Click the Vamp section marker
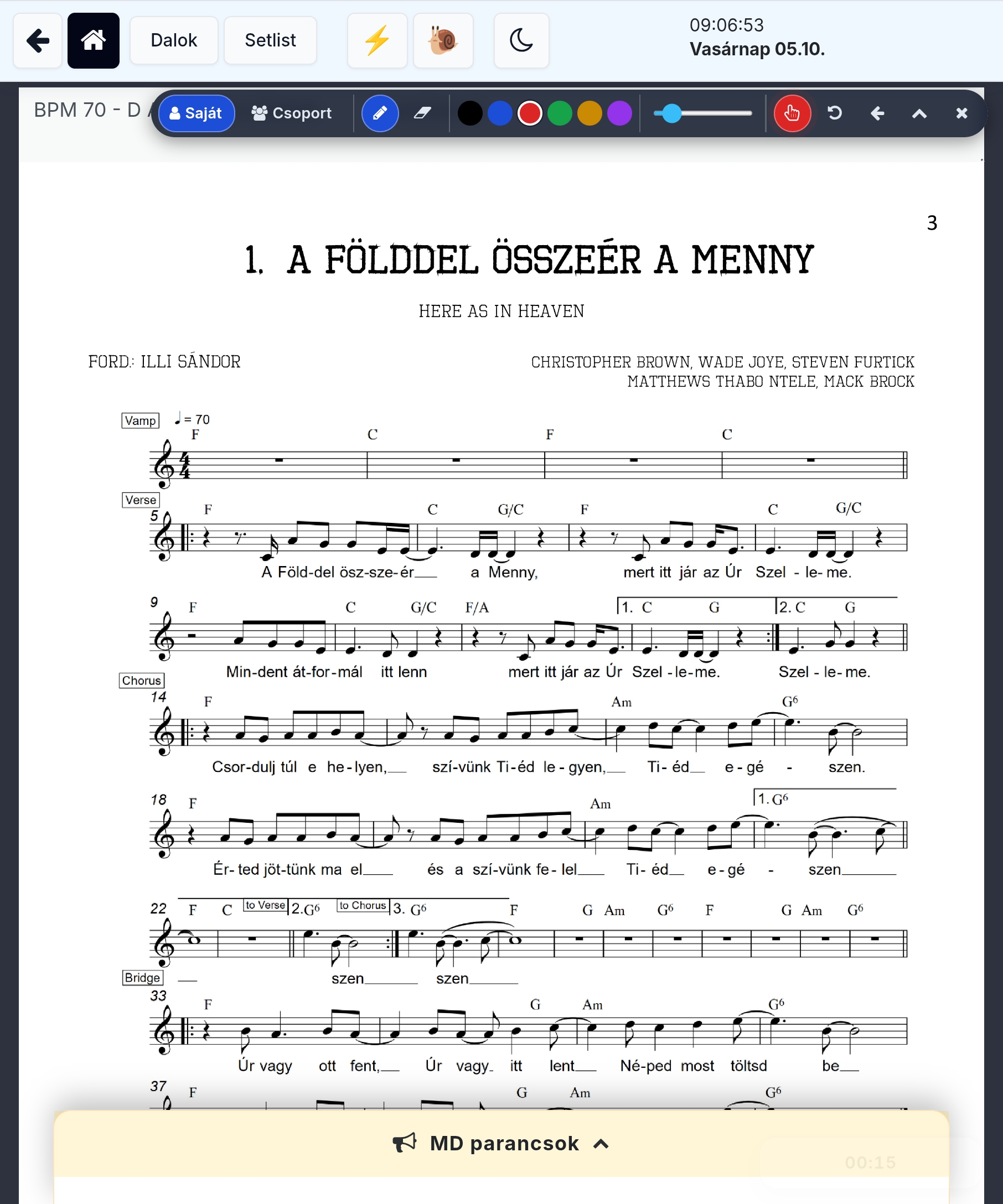This screenshot has width=1003, height=1204. click(x=141, y=421)
